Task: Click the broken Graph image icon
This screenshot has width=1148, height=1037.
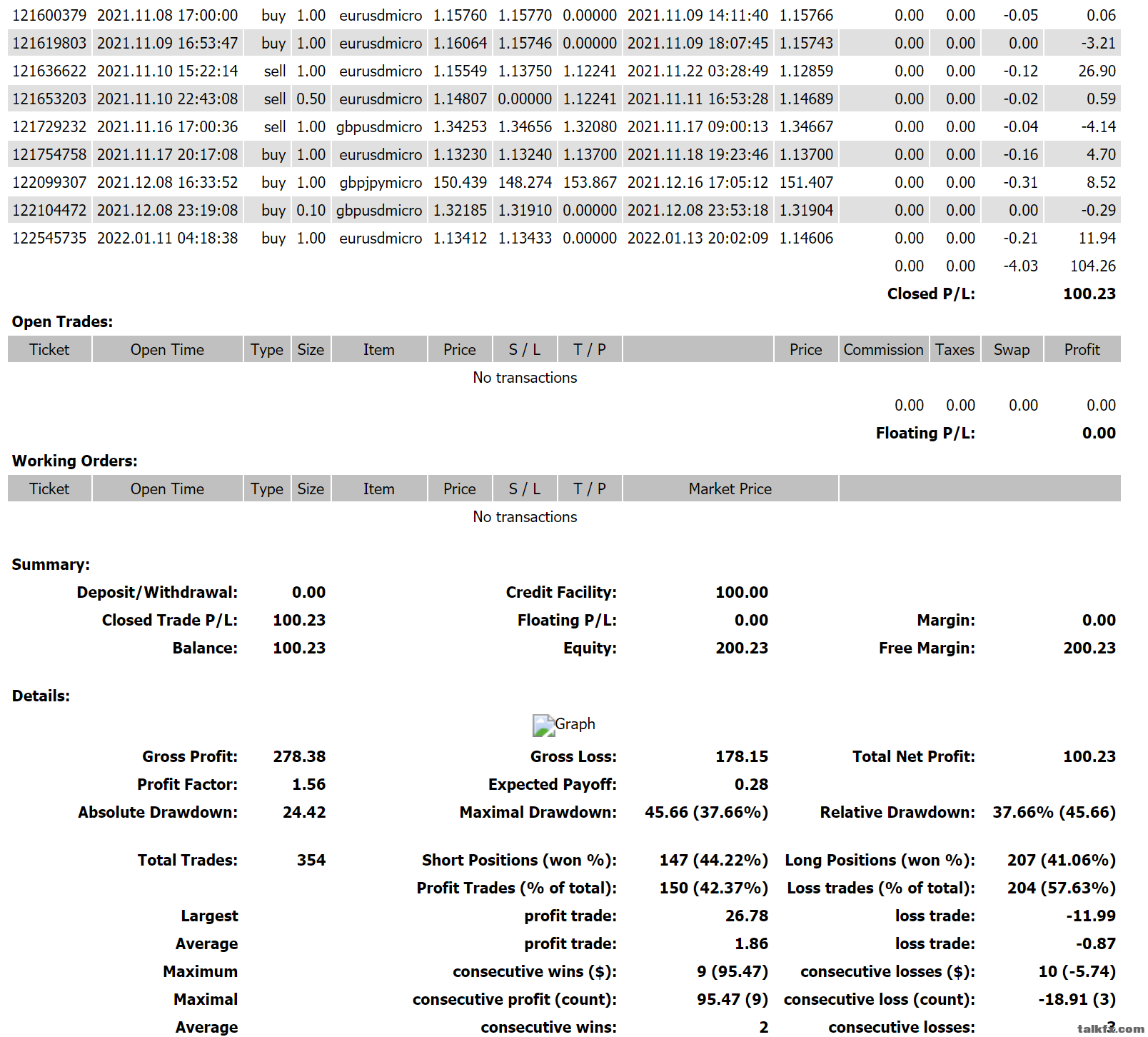Action: (x=543, y=725)
